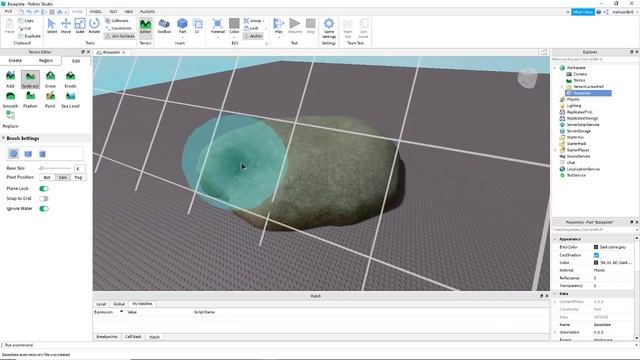
Task: Collapse the Brush Settings section
Action: (x=3, y=138)
